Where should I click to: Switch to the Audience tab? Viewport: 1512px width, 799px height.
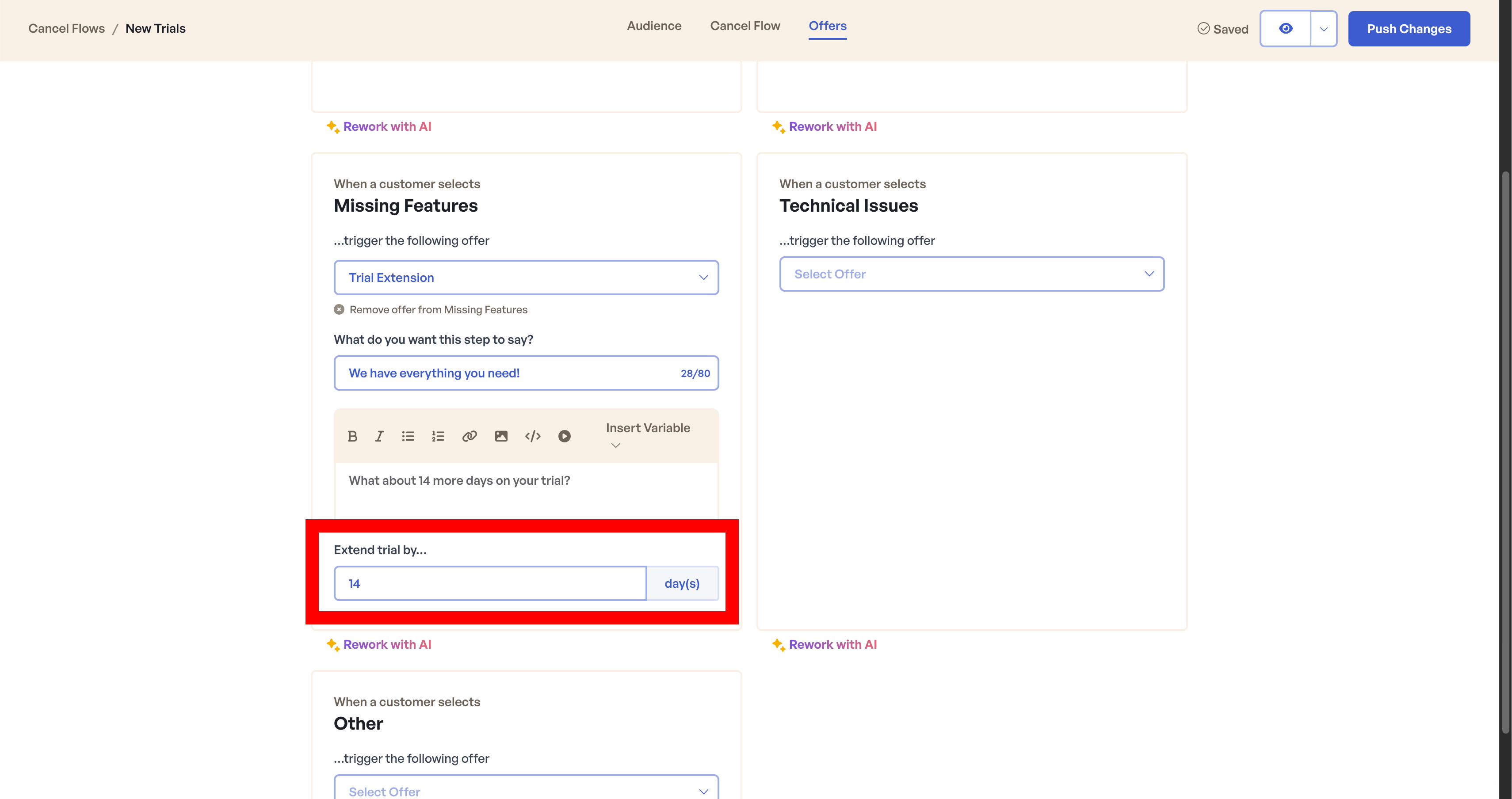[x=654, y=26]
